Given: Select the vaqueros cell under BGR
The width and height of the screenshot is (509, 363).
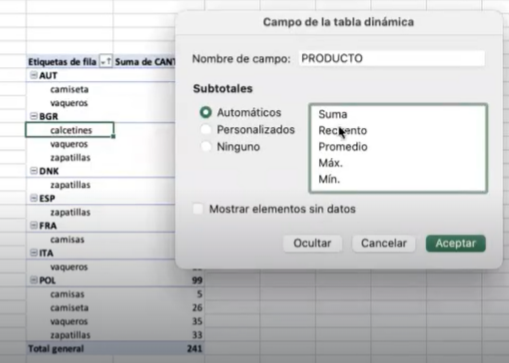Looking at the screenshot, I should [x=70, y=144].
